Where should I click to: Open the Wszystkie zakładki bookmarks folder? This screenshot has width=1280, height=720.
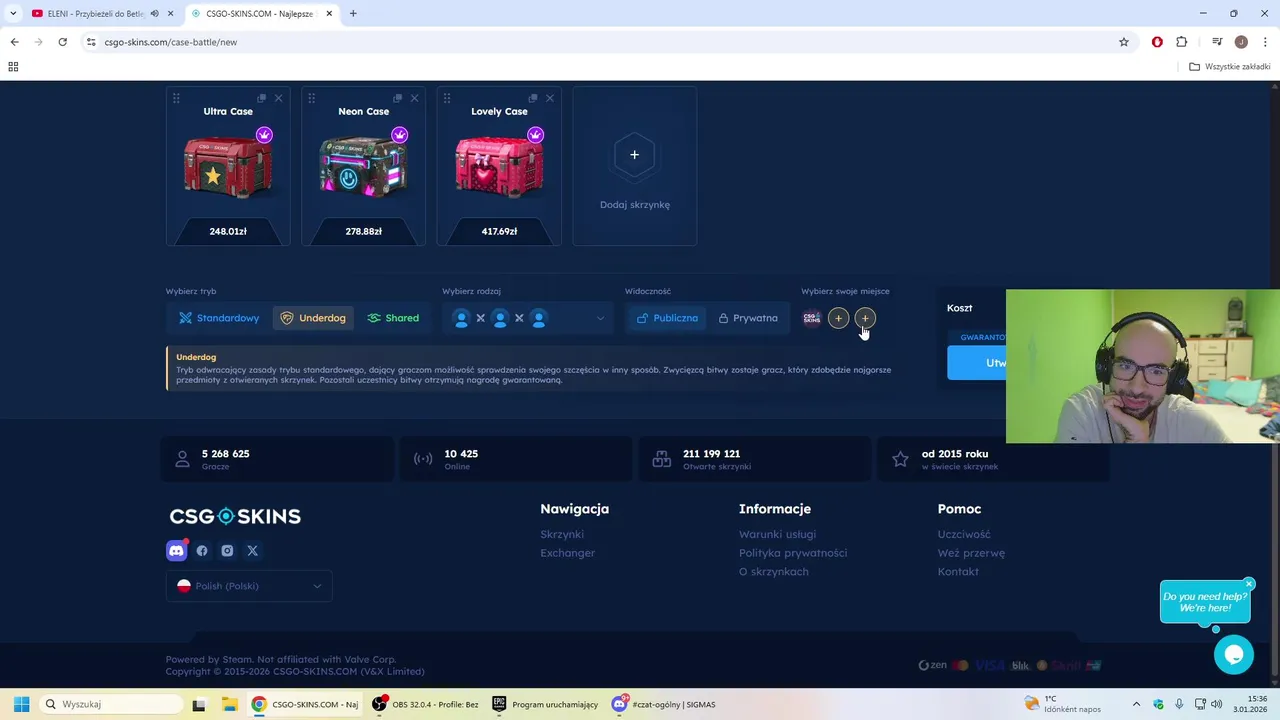pos(1230,67)
